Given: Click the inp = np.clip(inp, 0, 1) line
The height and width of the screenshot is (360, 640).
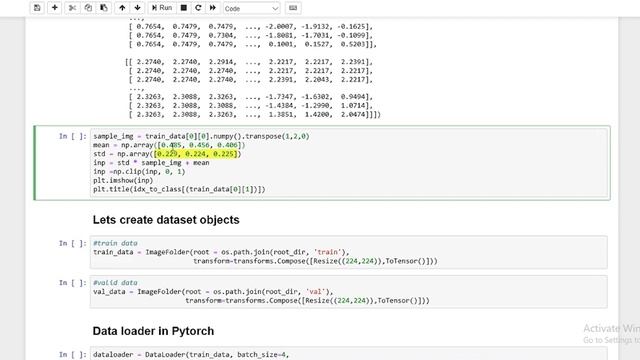Looking at the screenshot, I should point(139,172).
